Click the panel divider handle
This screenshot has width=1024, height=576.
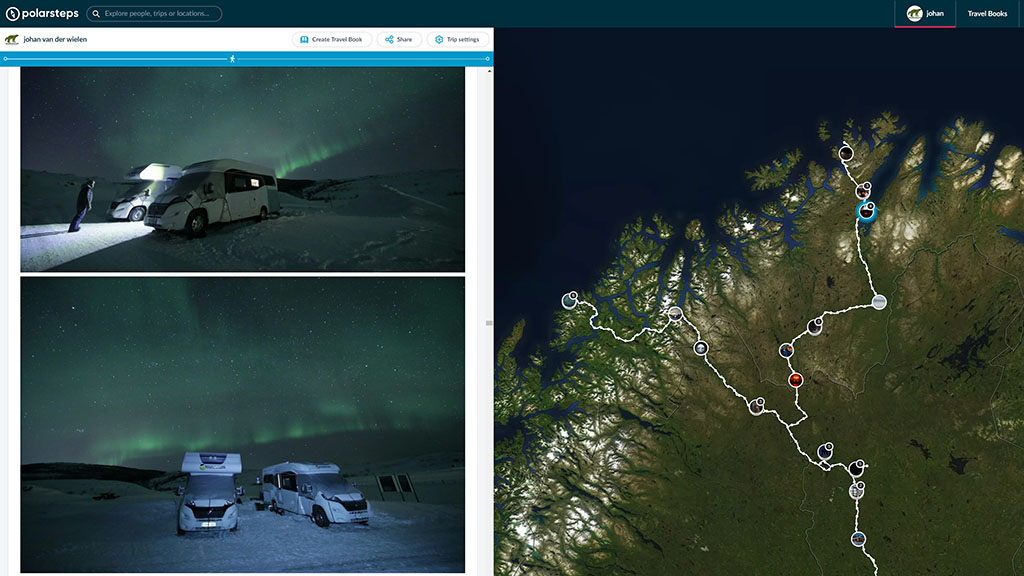click(488, 323)
